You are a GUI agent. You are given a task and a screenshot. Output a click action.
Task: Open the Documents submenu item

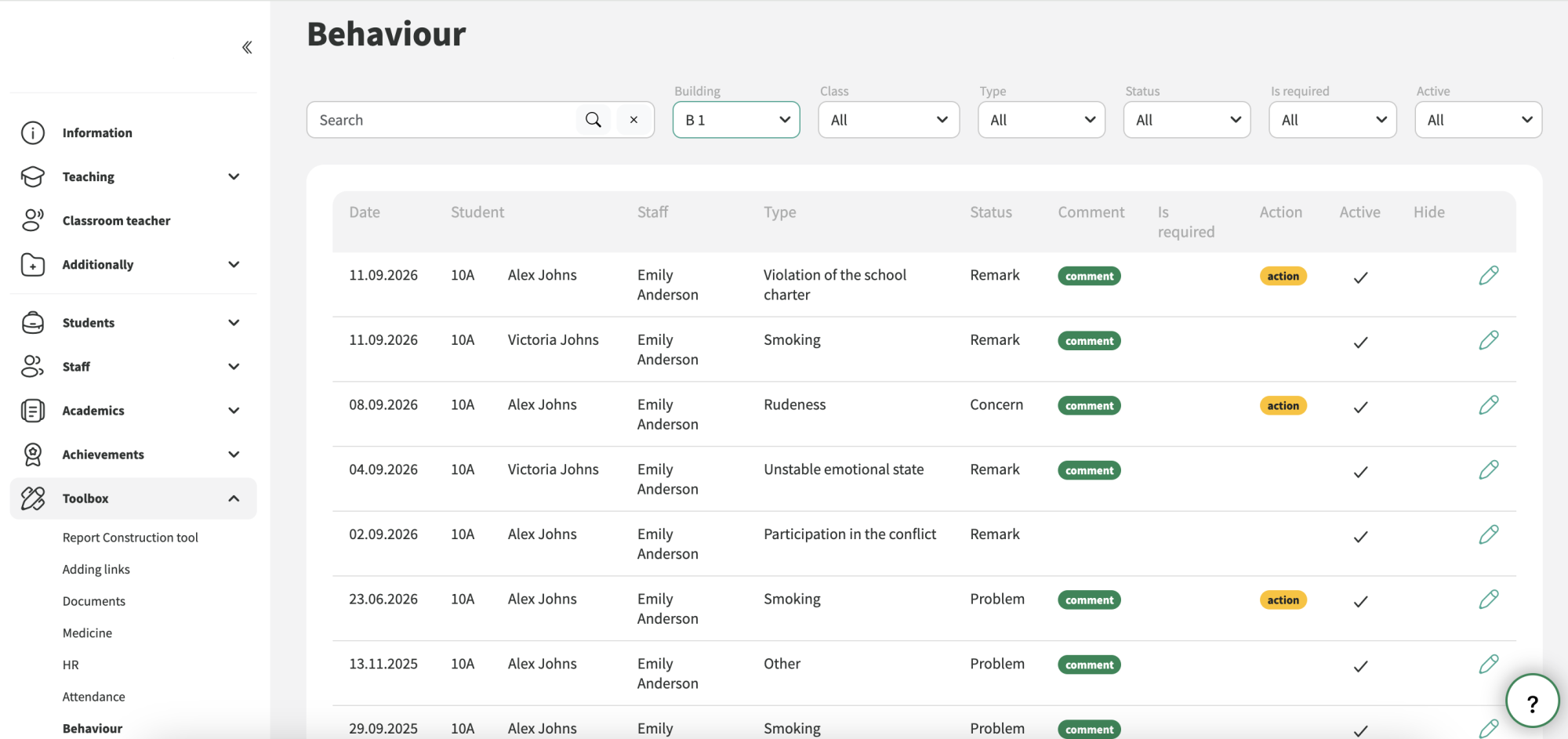click(x=93, y=601)
